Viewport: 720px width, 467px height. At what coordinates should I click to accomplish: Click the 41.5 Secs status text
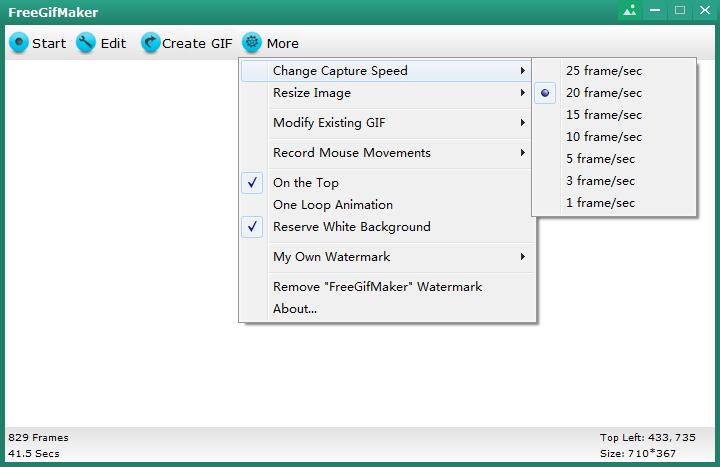34,454
